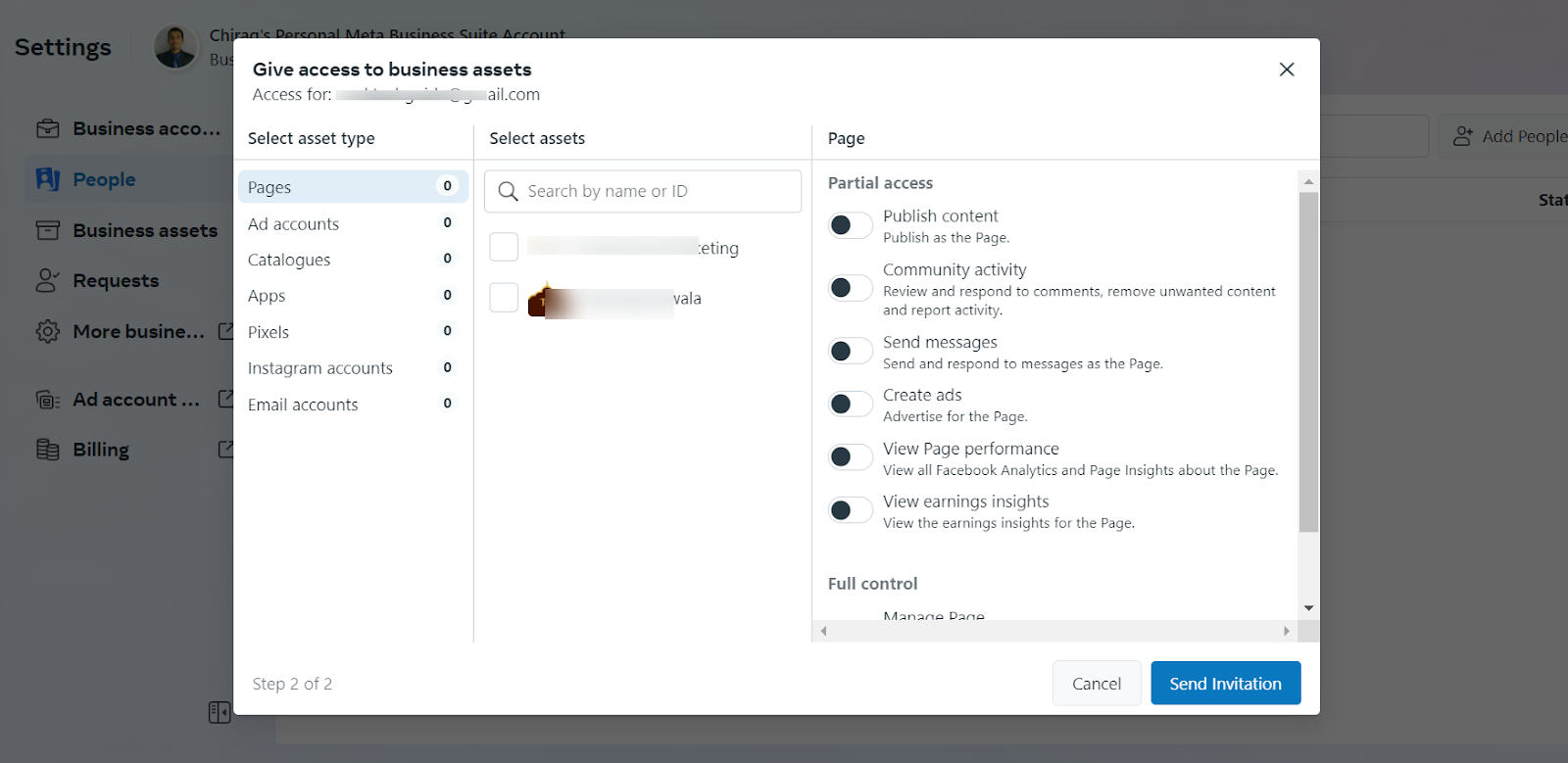Select Pixels asset type

(353, 332)
